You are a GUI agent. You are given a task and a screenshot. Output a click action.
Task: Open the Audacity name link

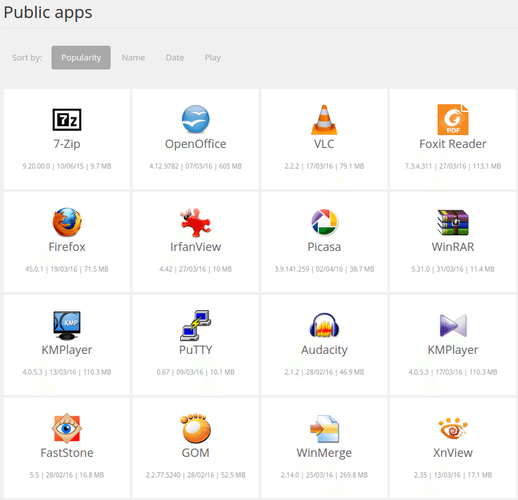(x=324, y=350)
